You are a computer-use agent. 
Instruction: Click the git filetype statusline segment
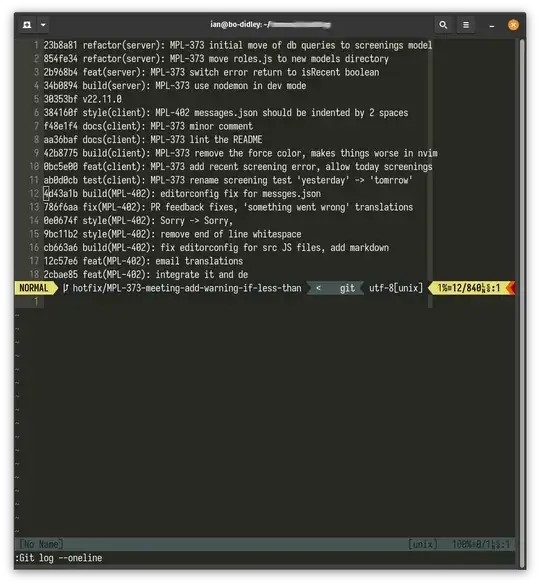coord(347,288)
